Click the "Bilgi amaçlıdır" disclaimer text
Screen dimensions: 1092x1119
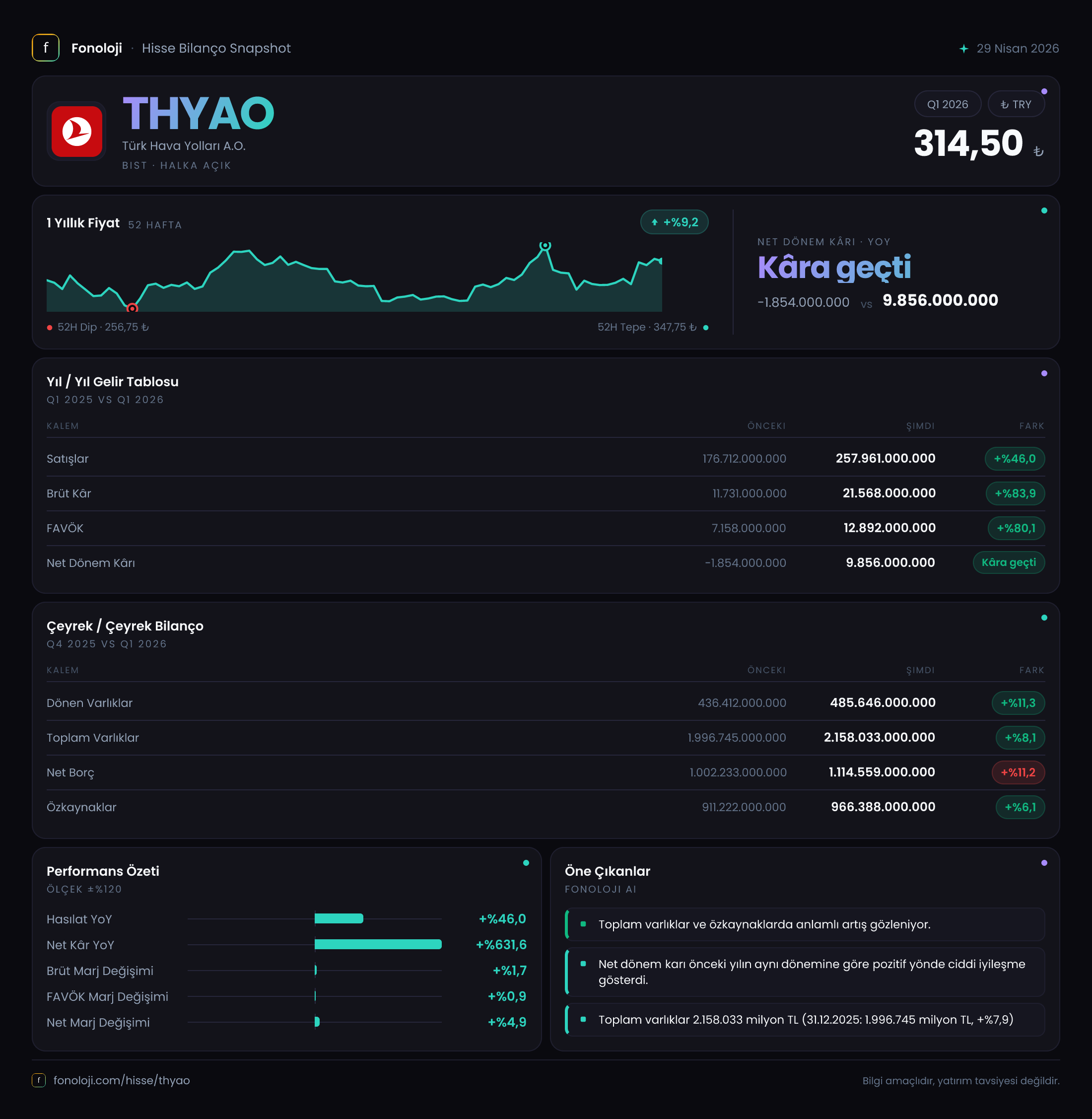(960, 1081)
